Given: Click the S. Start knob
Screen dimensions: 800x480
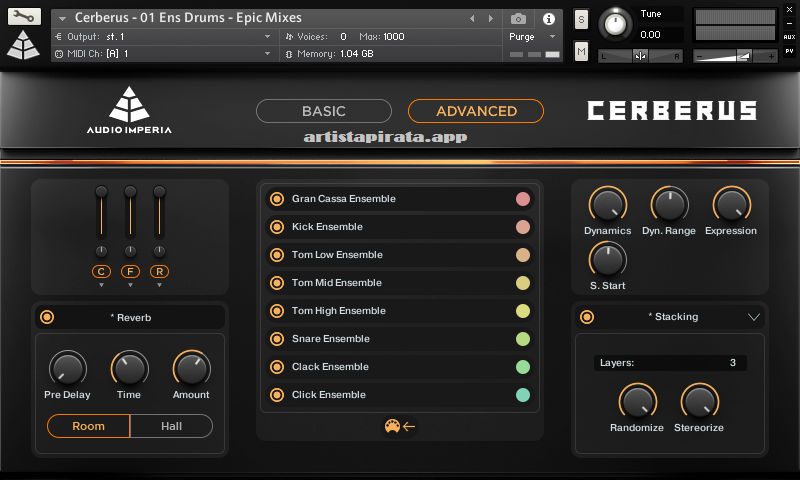Looking at the screenshot, I should [608, 260].
